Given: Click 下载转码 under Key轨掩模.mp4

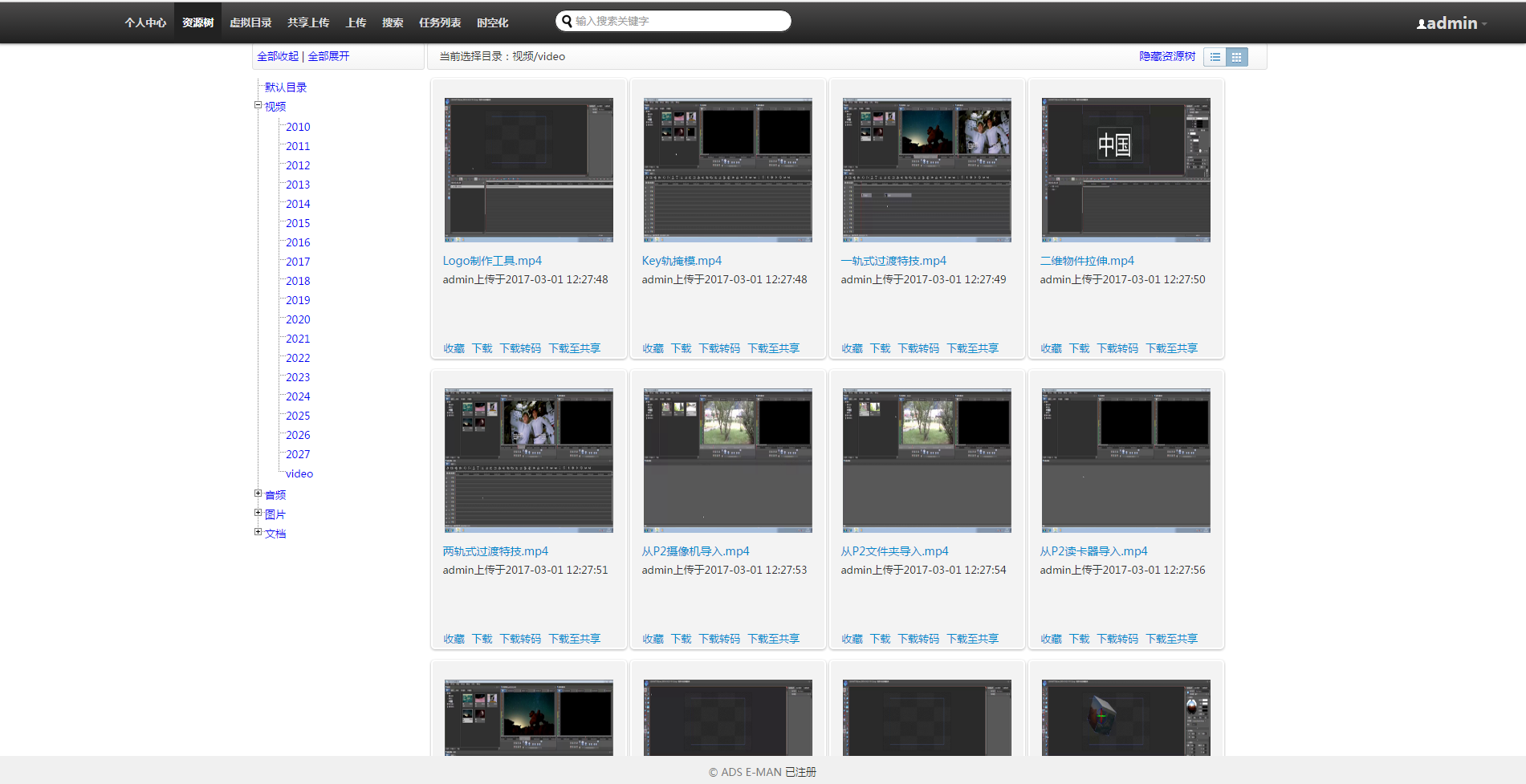Looking at the screenshot, I should [x=719, y=348].
